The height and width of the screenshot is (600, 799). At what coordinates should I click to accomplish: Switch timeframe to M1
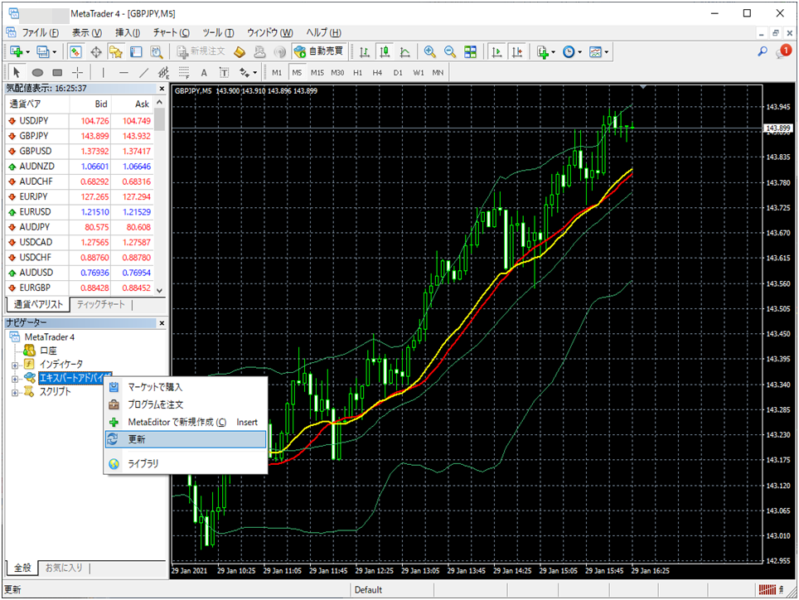coord(277,72)
